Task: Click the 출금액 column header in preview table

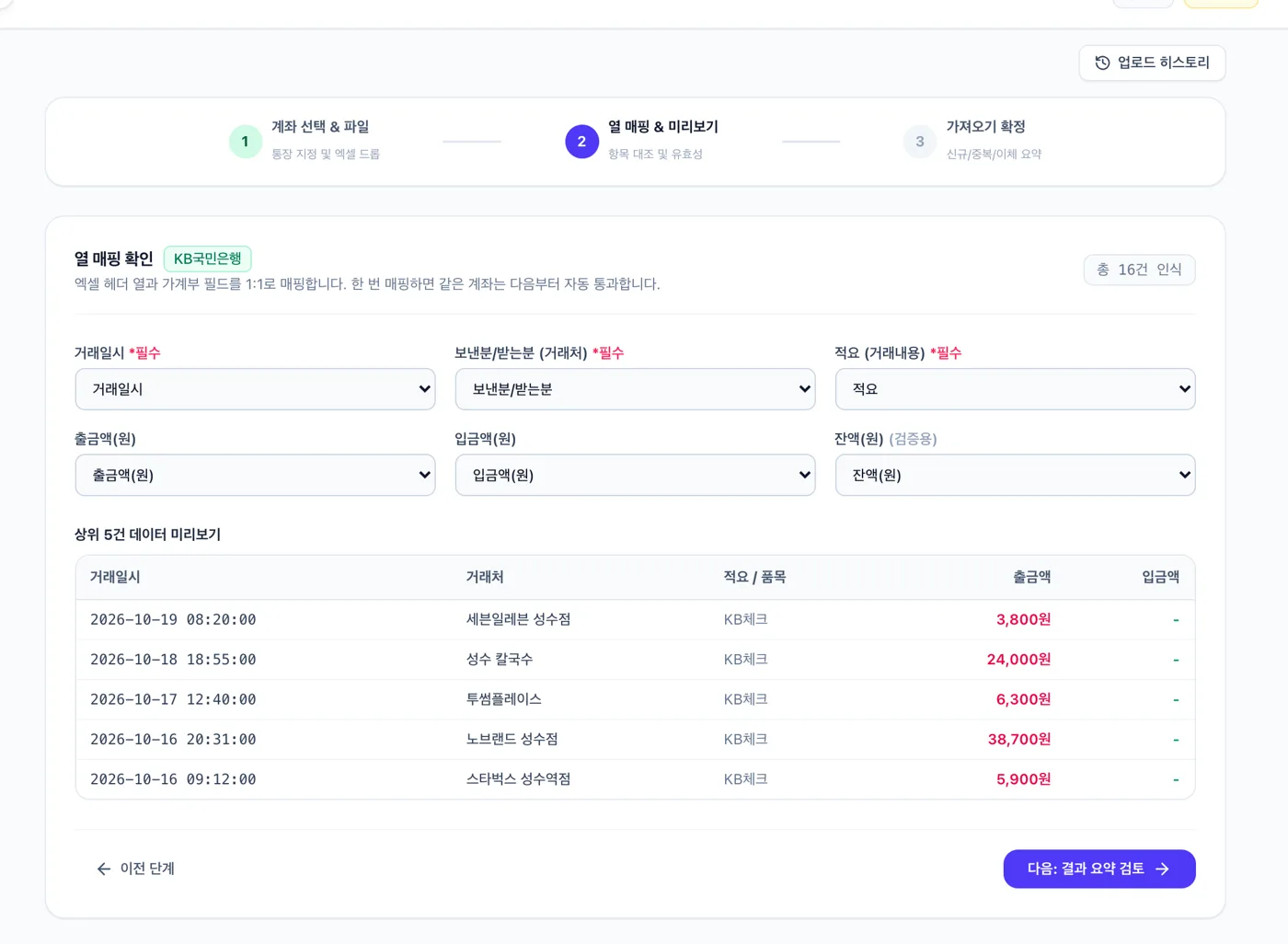Action: point(1031,577)
